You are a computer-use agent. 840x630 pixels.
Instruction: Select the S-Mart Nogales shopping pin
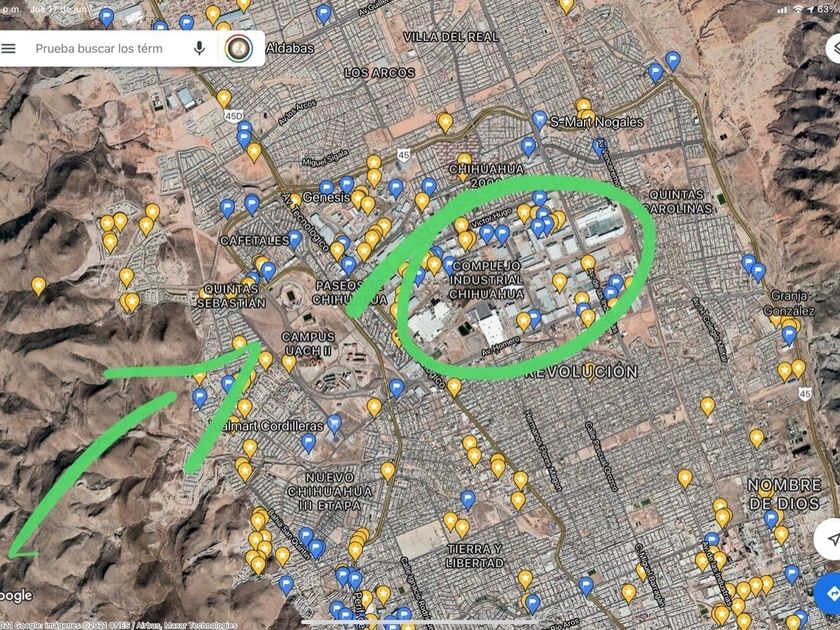point(539,120)
